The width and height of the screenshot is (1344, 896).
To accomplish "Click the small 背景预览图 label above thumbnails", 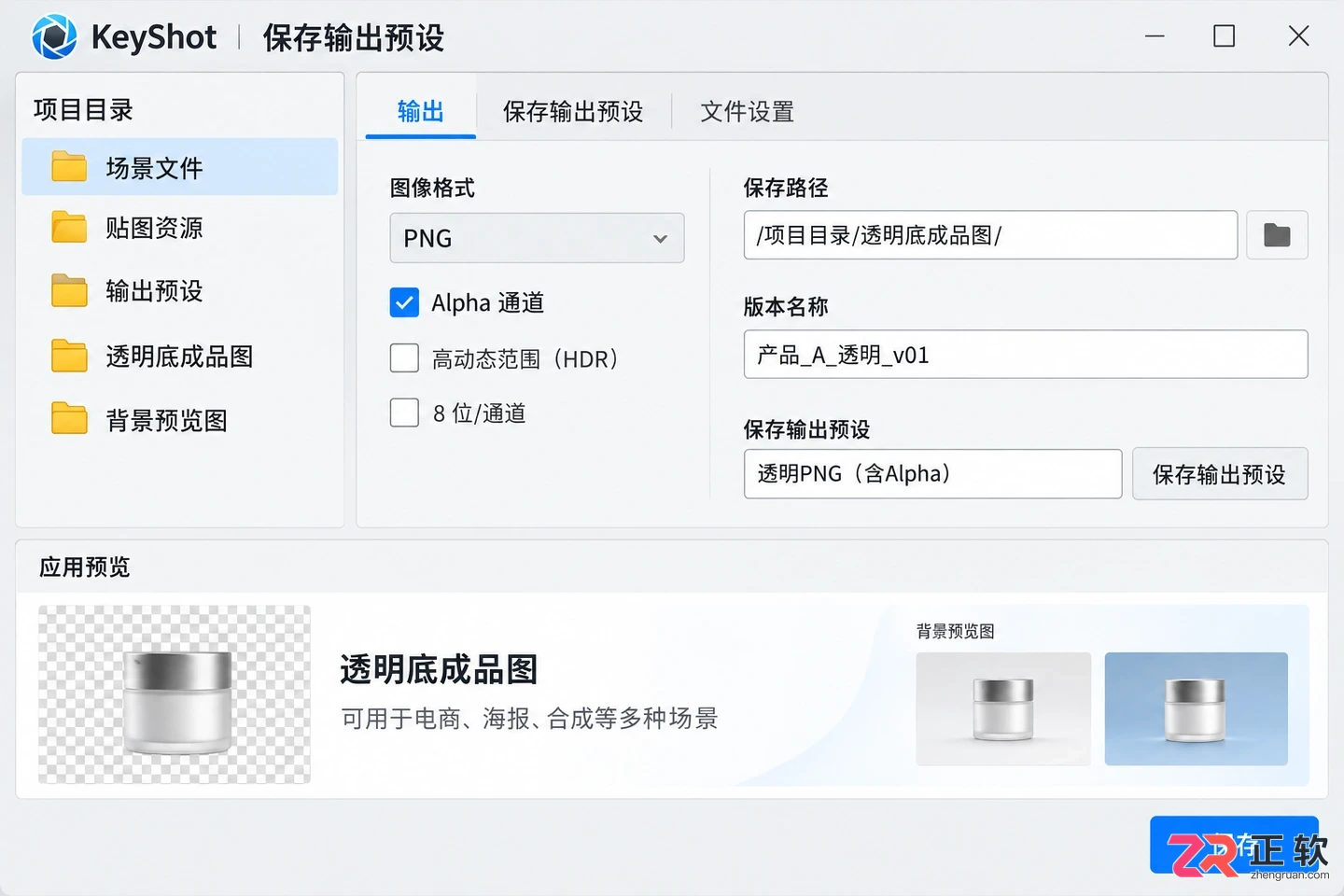I will point(955,631).
